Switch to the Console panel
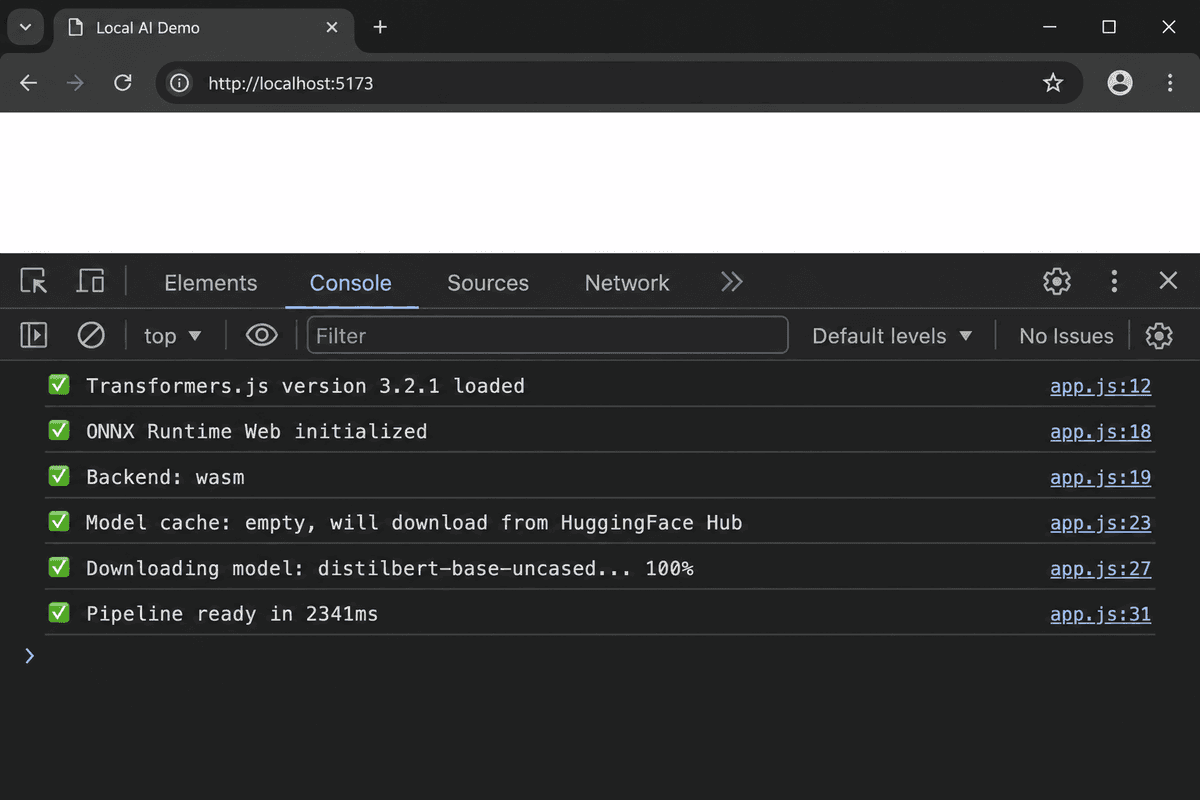This screenshot has width=1200, height=800. [x=351, y=283]
